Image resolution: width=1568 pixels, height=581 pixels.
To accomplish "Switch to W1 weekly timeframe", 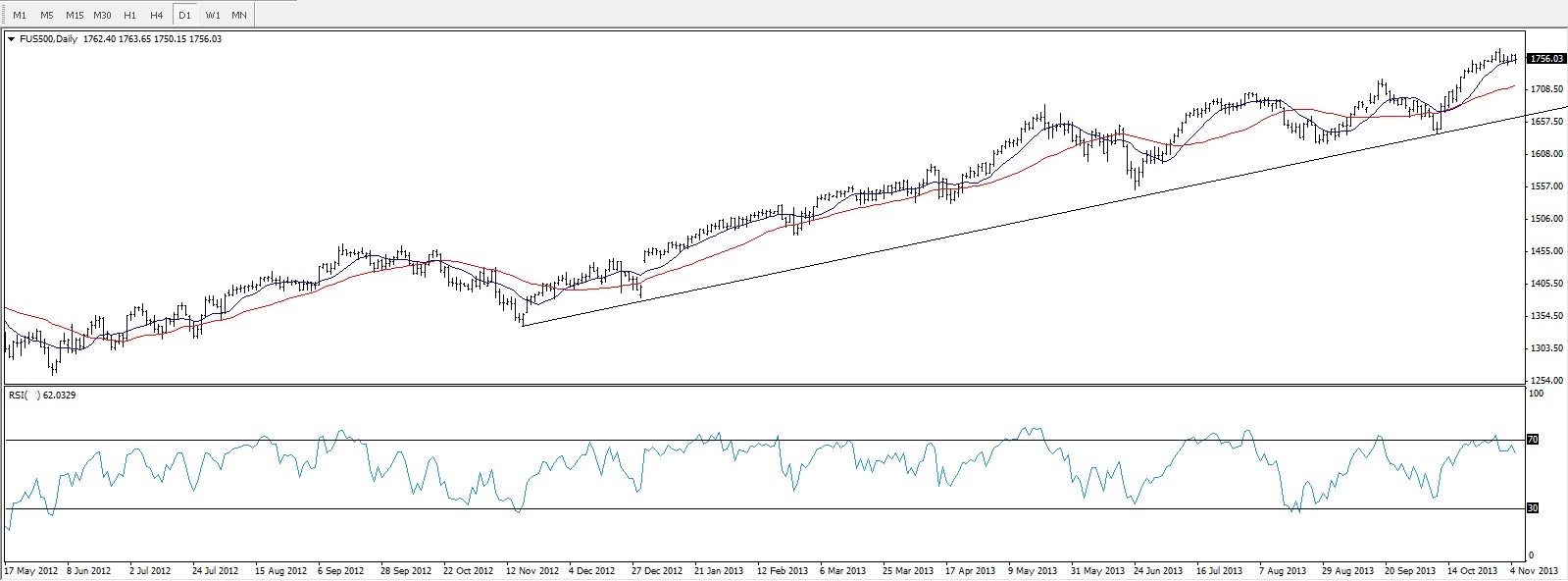I will pyautogui.click(x=213, y=15).
